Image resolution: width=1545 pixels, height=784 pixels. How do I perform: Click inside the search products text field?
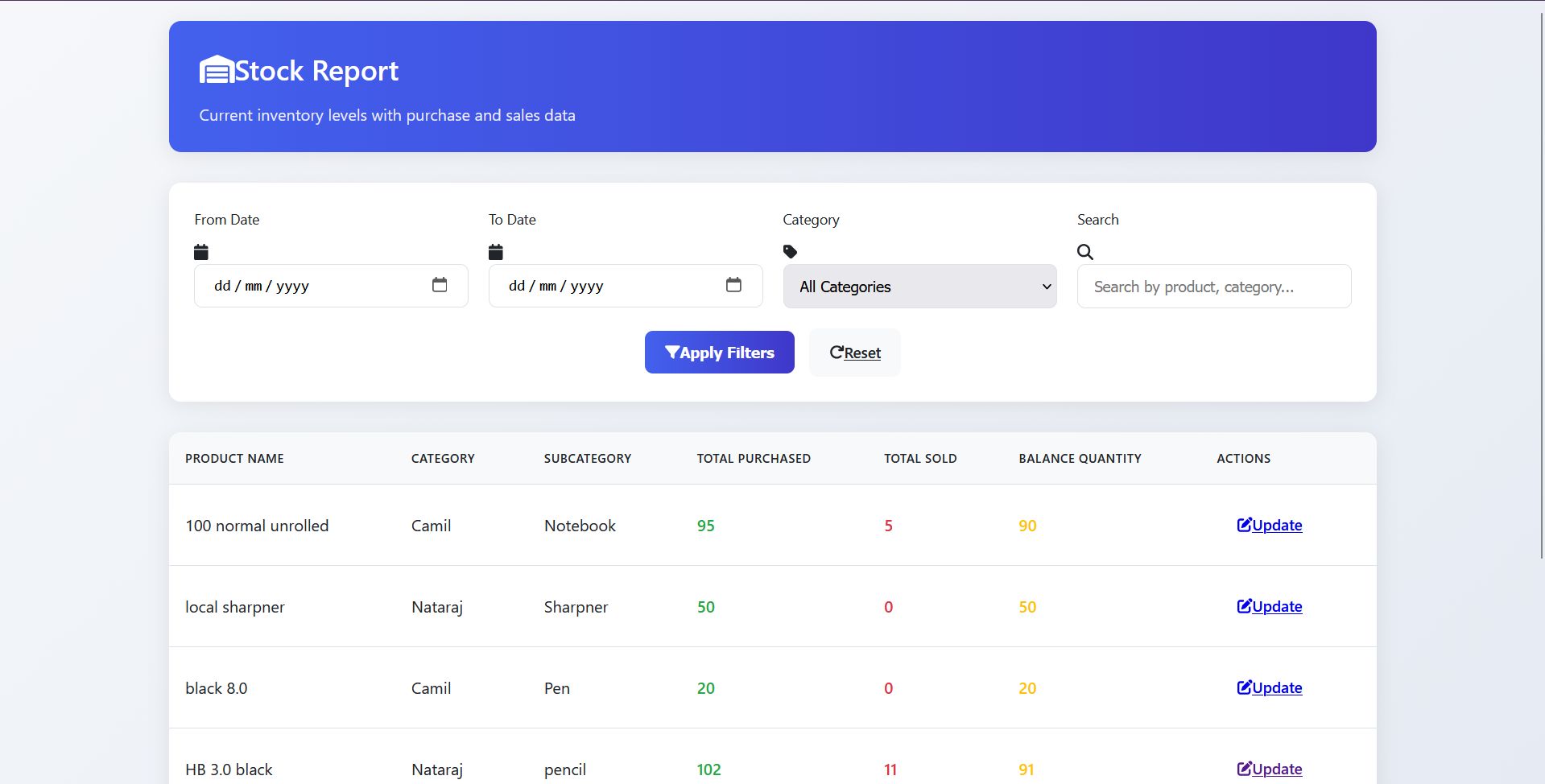(x=1213, y=286)
